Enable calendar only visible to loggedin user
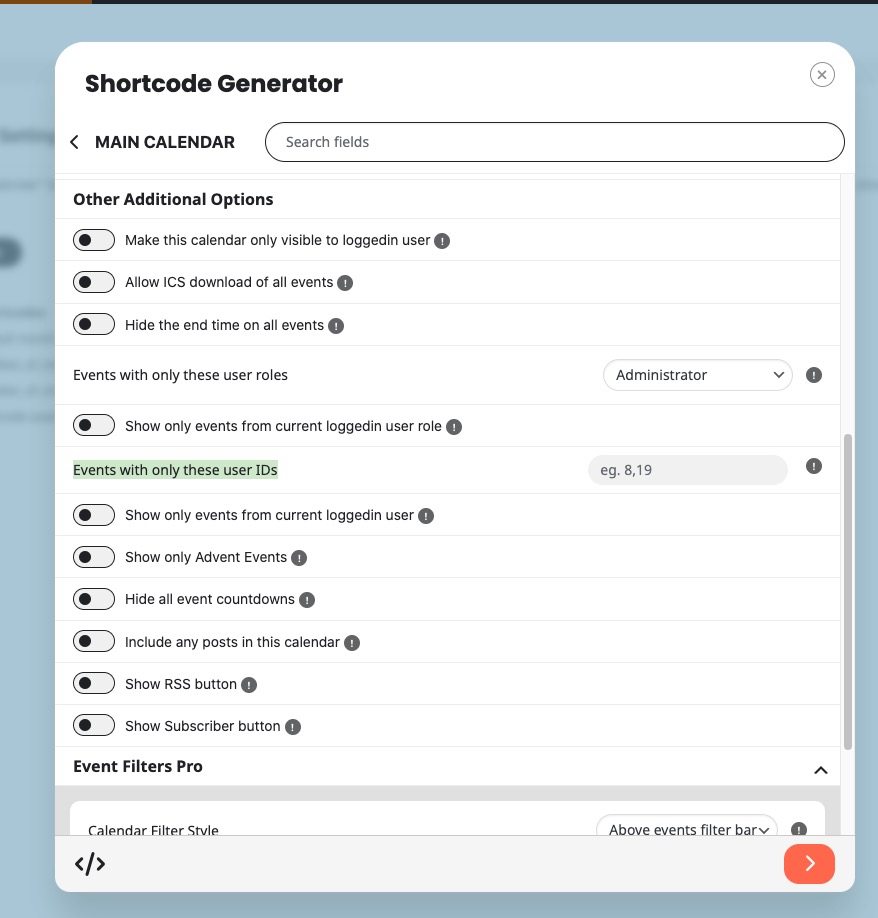The image size is (878, 918). (94, 240)
